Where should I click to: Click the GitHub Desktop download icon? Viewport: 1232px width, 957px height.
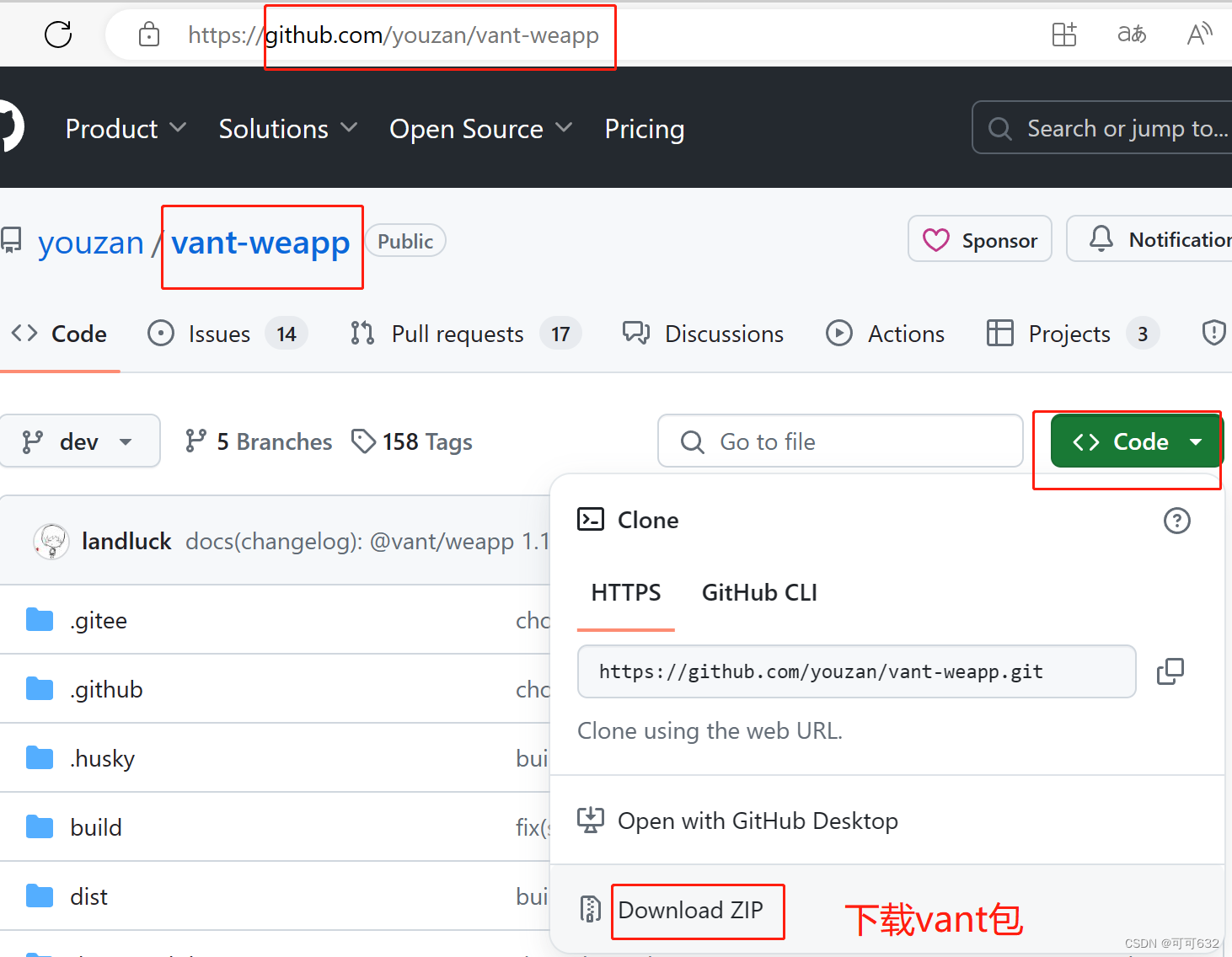(591, 820)
